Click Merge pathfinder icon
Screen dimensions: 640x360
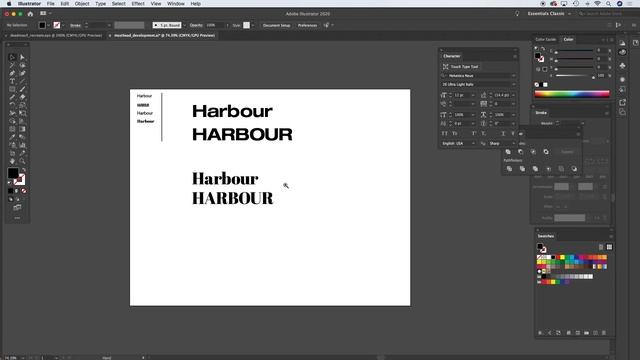pyautogui.click(x=535, y=169)
